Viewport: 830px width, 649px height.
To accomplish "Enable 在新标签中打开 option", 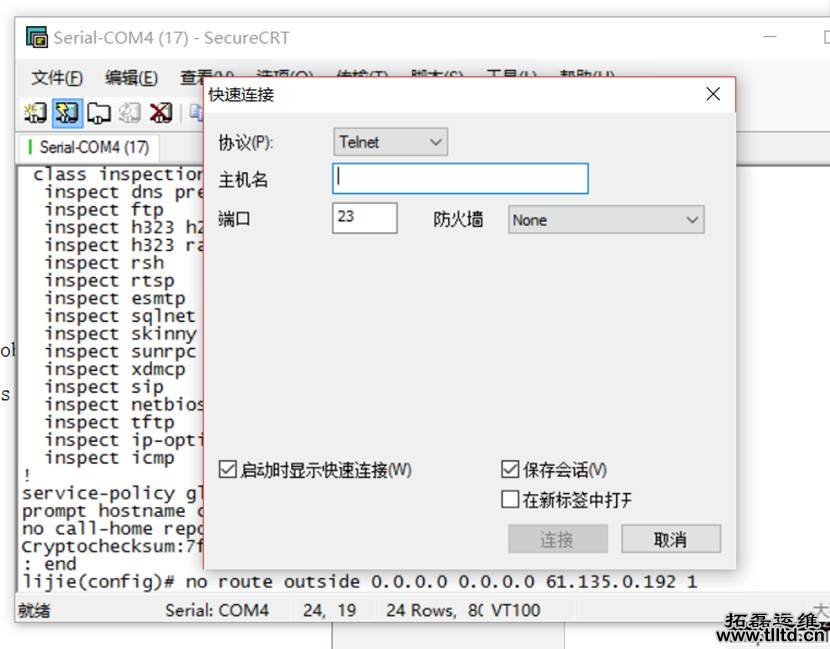I will tap(510, 499).
